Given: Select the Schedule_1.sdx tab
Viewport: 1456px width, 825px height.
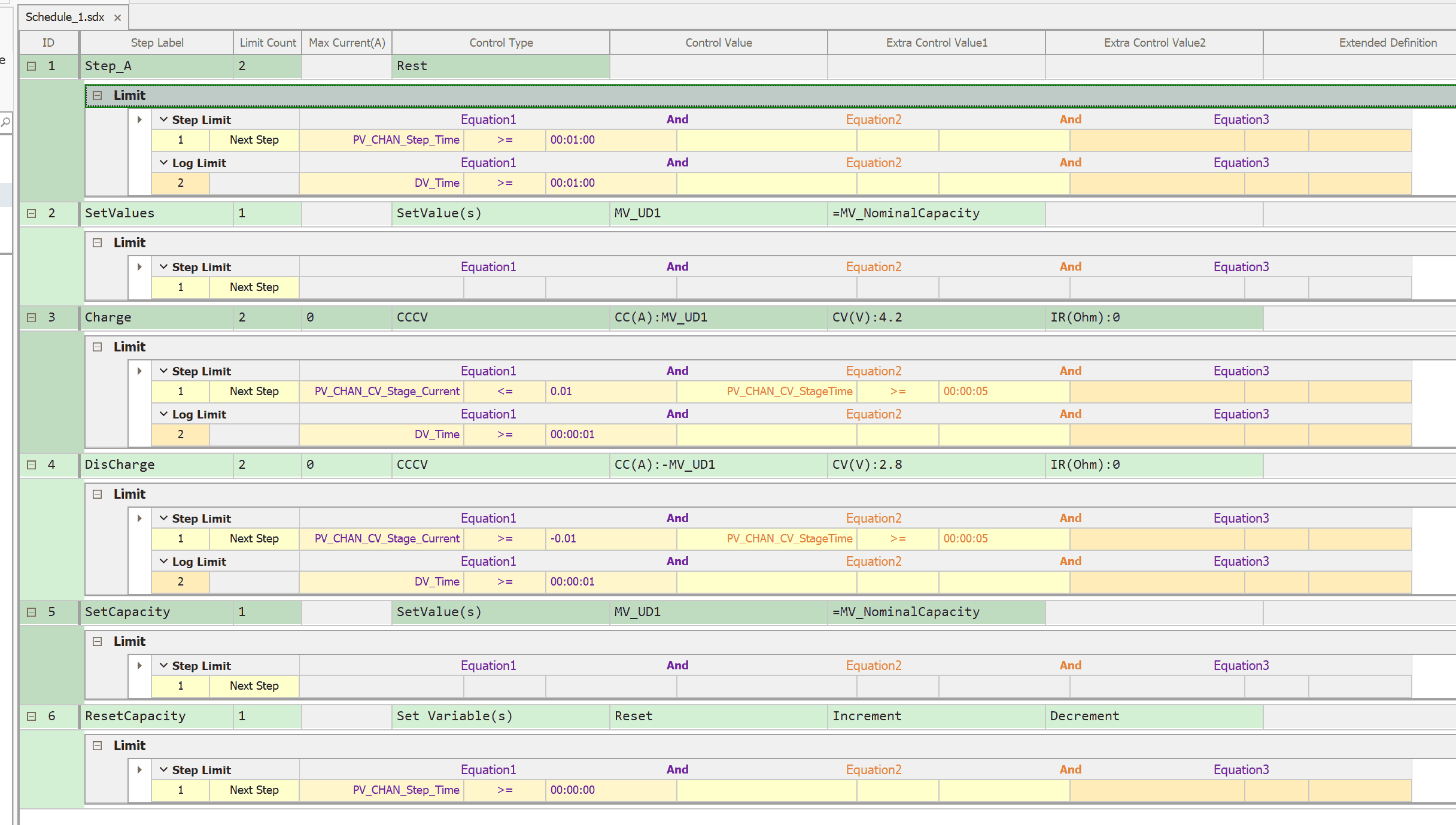Looking at the screenshot, I should (x=65, y=17).
